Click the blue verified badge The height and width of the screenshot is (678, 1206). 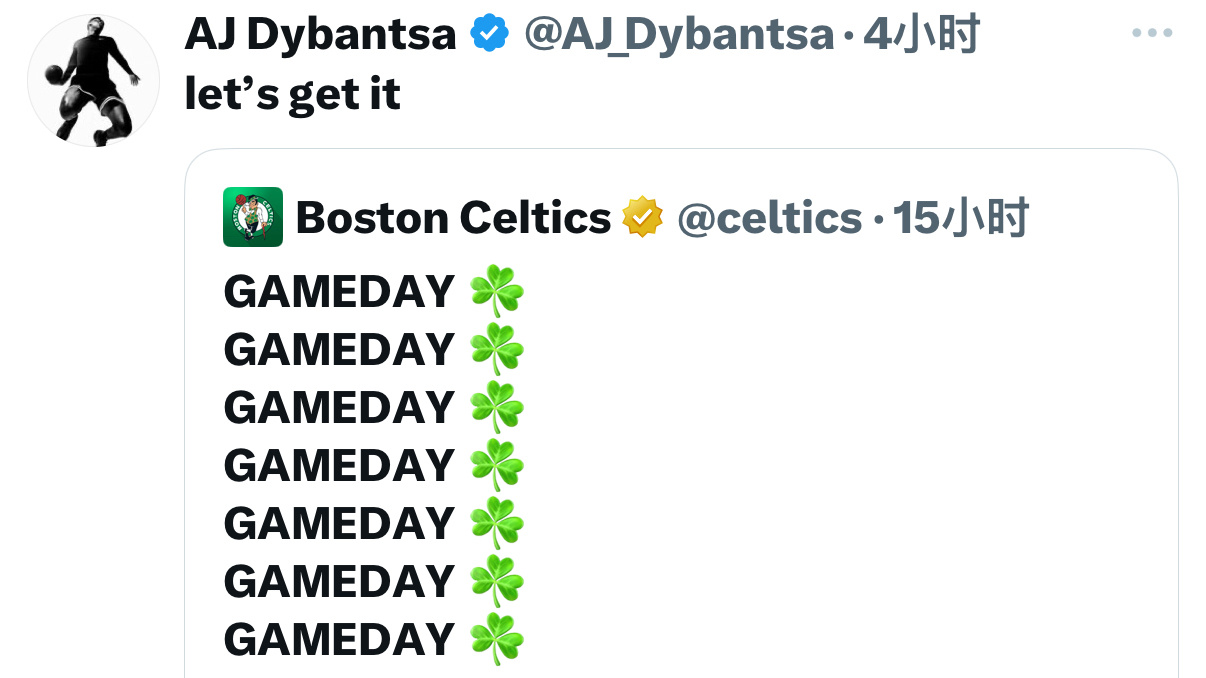(x=490, y=35)
